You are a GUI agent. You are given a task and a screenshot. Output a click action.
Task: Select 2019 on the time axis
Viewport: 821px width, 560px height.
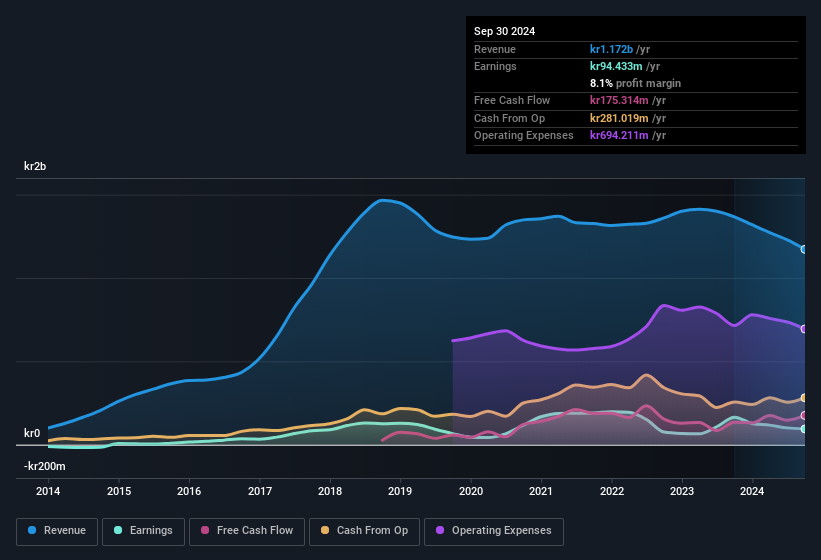tap(400, 491)
